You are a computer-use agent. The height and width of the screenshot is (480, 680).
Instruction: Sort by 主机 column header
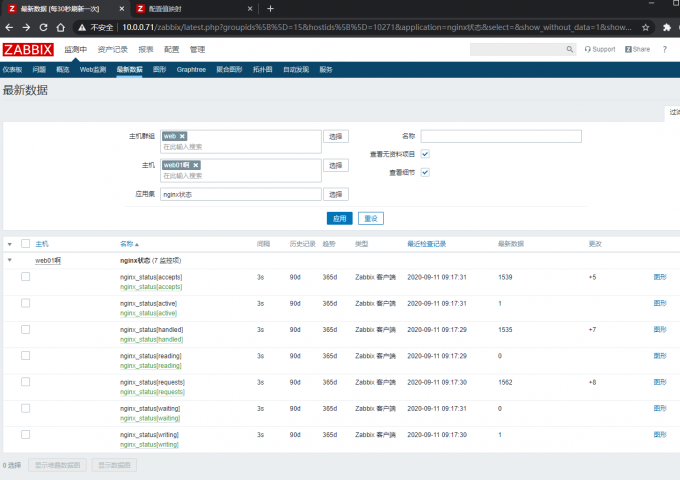(42, 244)
